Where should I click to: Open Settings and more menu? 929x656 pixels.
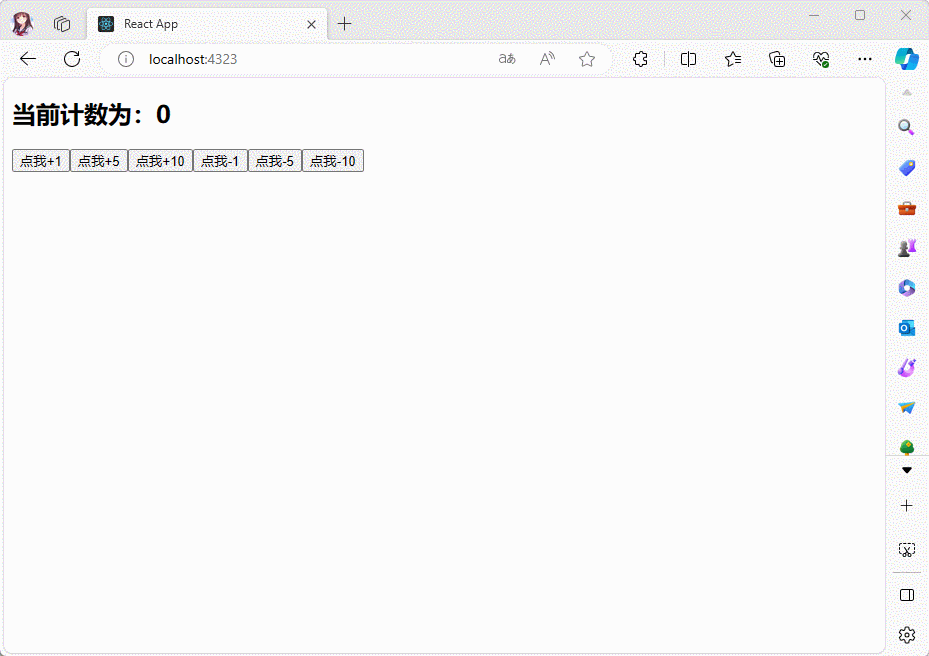click(865, 59)
